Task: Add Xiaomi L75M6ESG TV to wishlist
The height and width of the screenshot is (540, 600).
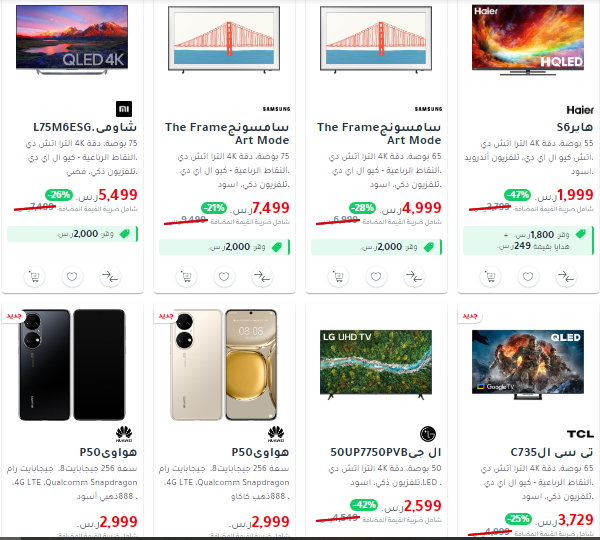Action: [x=72, y=276]
